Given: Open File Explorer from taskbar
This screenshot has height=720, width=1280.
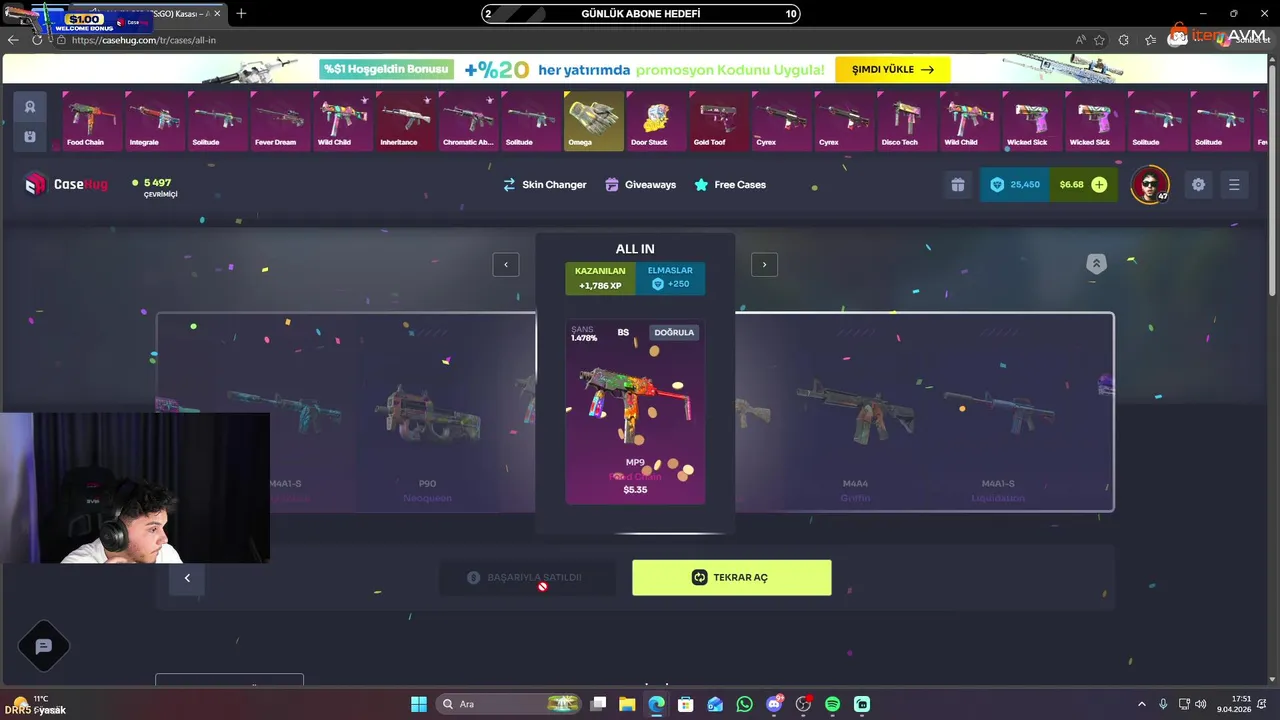Looking at the screenshot, I should coord(627,704).
